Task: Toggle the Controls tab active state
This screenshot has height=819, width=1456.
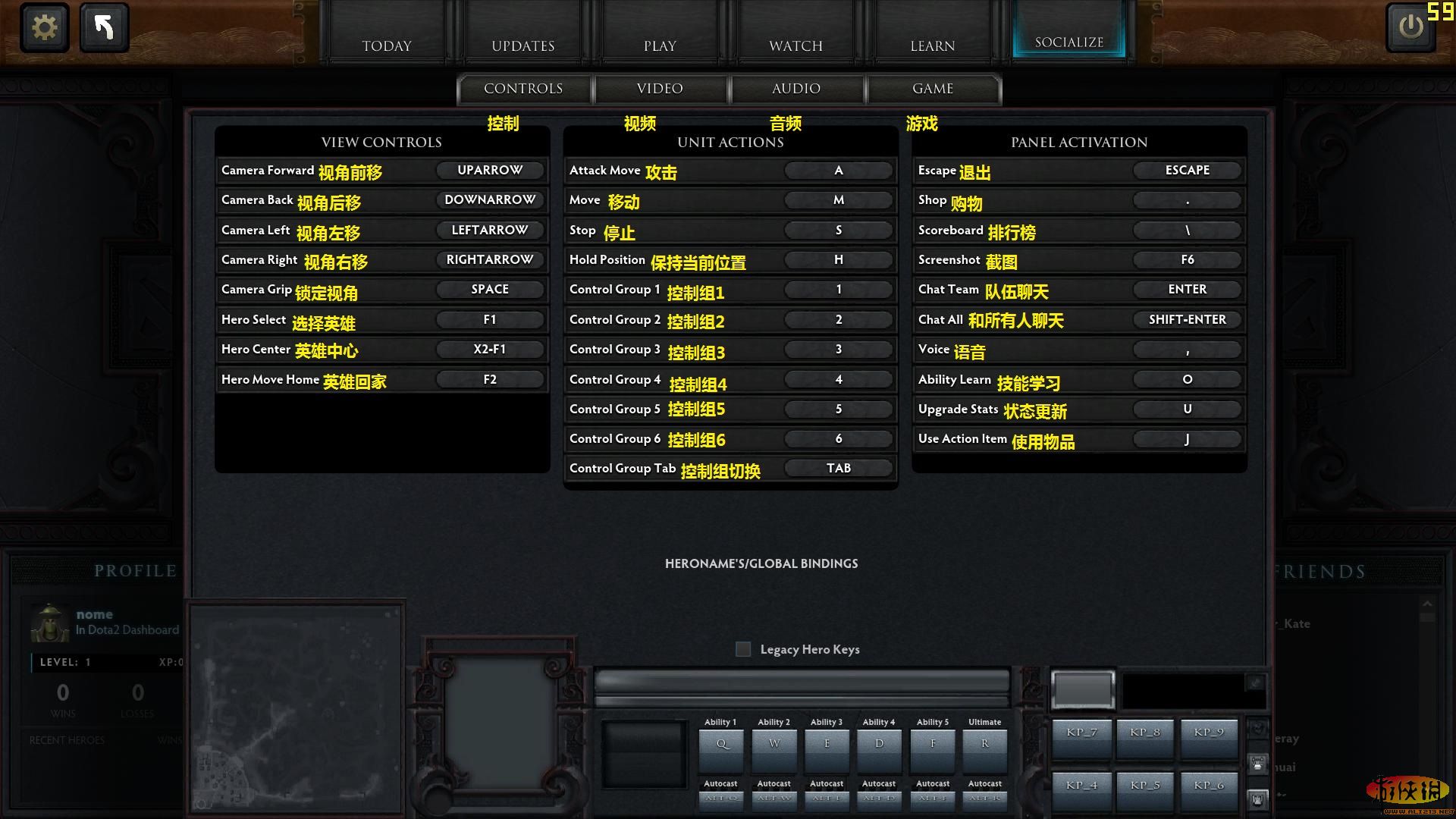Action: coord(524,89)
